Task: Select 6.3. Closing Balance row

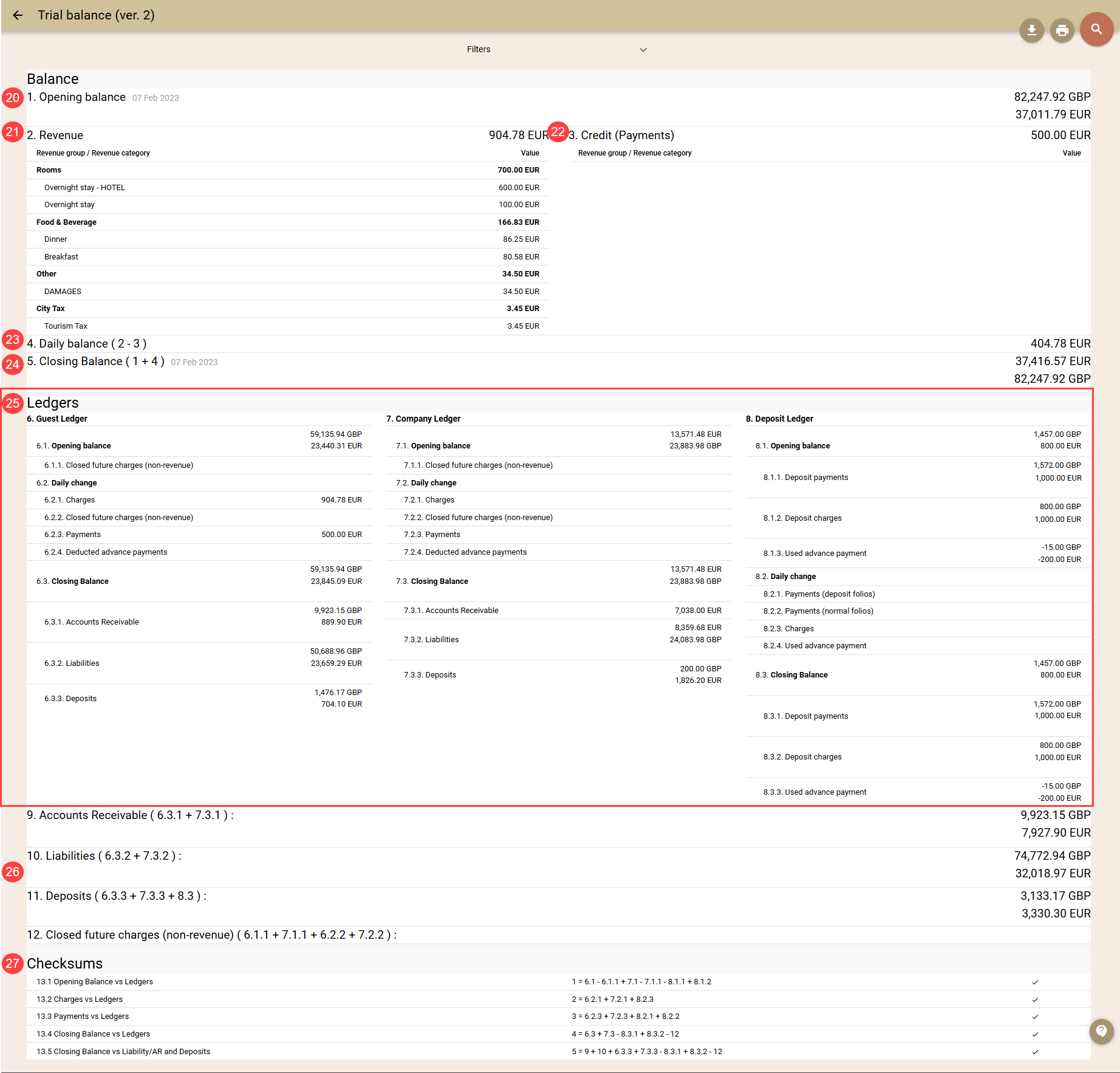Action: click(199, 581)
